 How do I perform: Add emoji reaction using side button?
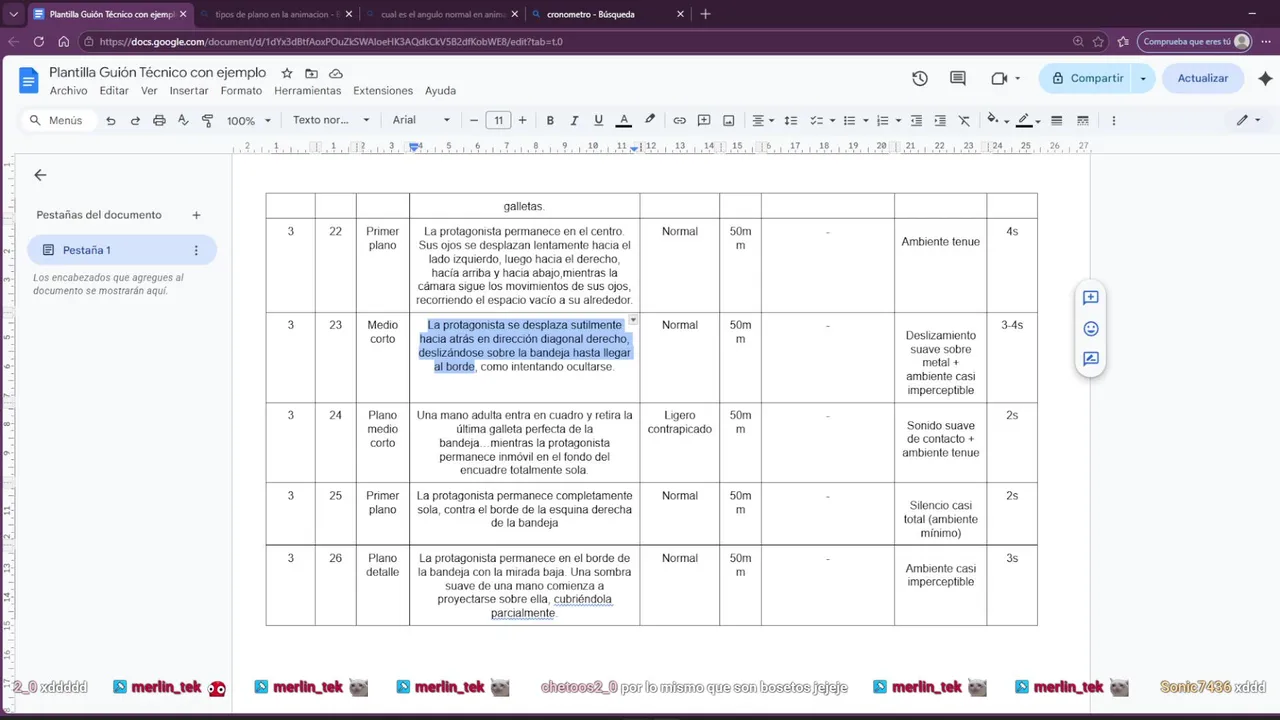[x=1090, y=328]
